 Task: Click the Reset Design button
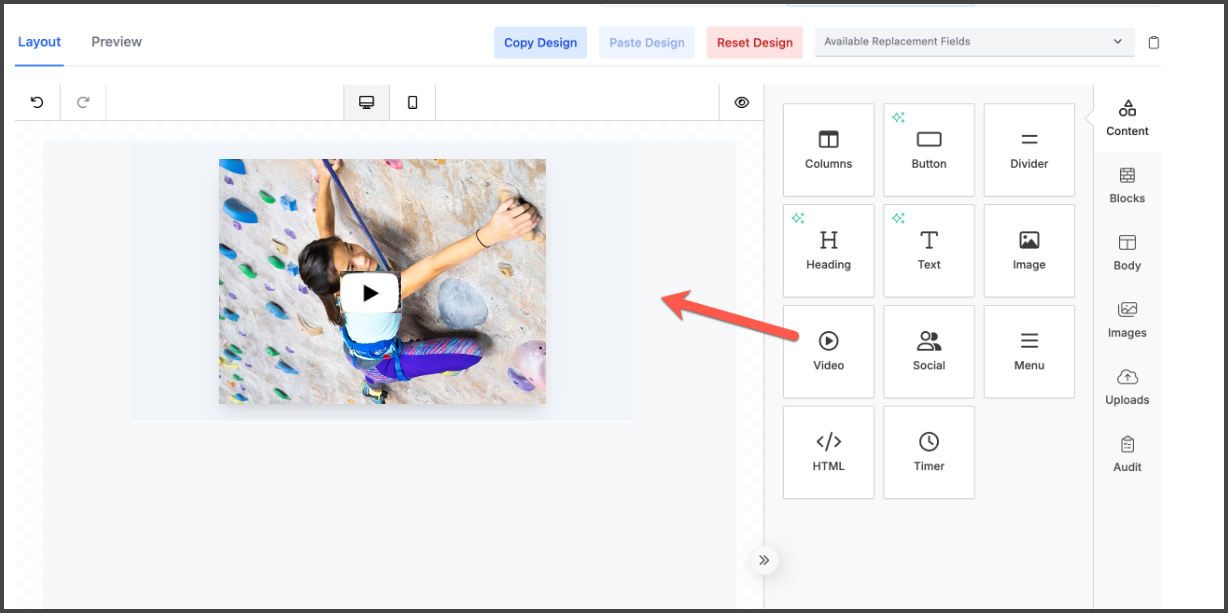pos(754,43)
